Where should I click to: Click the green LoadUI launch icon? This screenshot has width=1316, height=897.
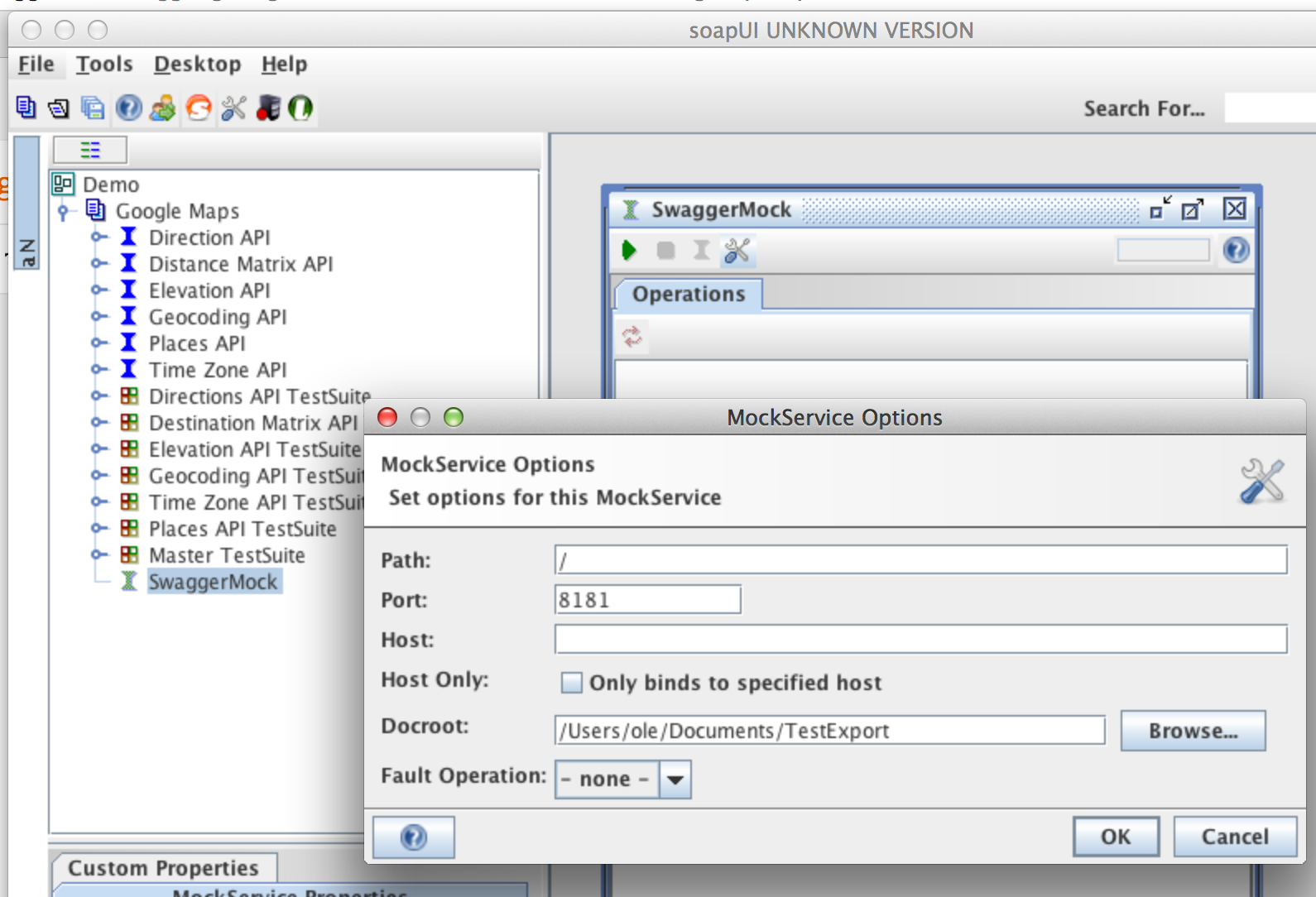click(300, 108)
